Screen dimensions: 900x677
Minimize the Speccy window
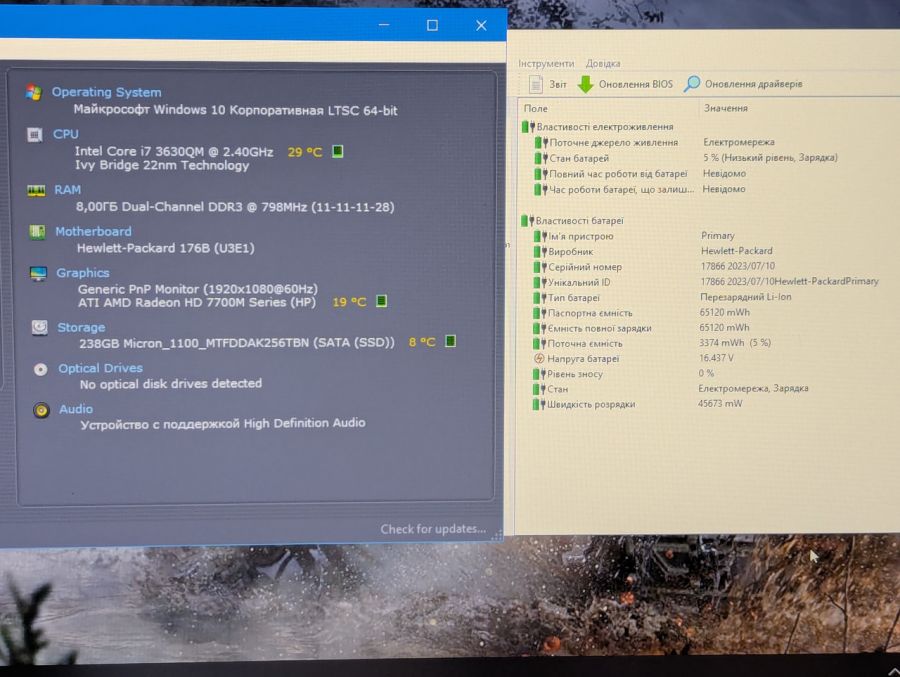tap(384, 25)
